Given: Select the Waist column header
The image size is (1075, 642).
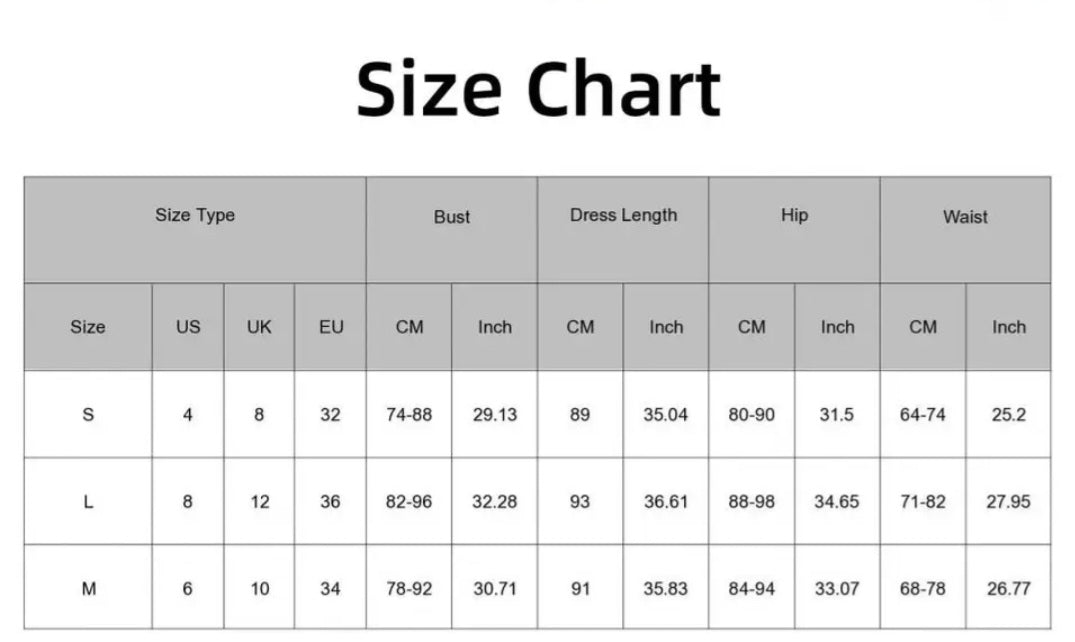Looking at the screenshot, I should point(965,216).
